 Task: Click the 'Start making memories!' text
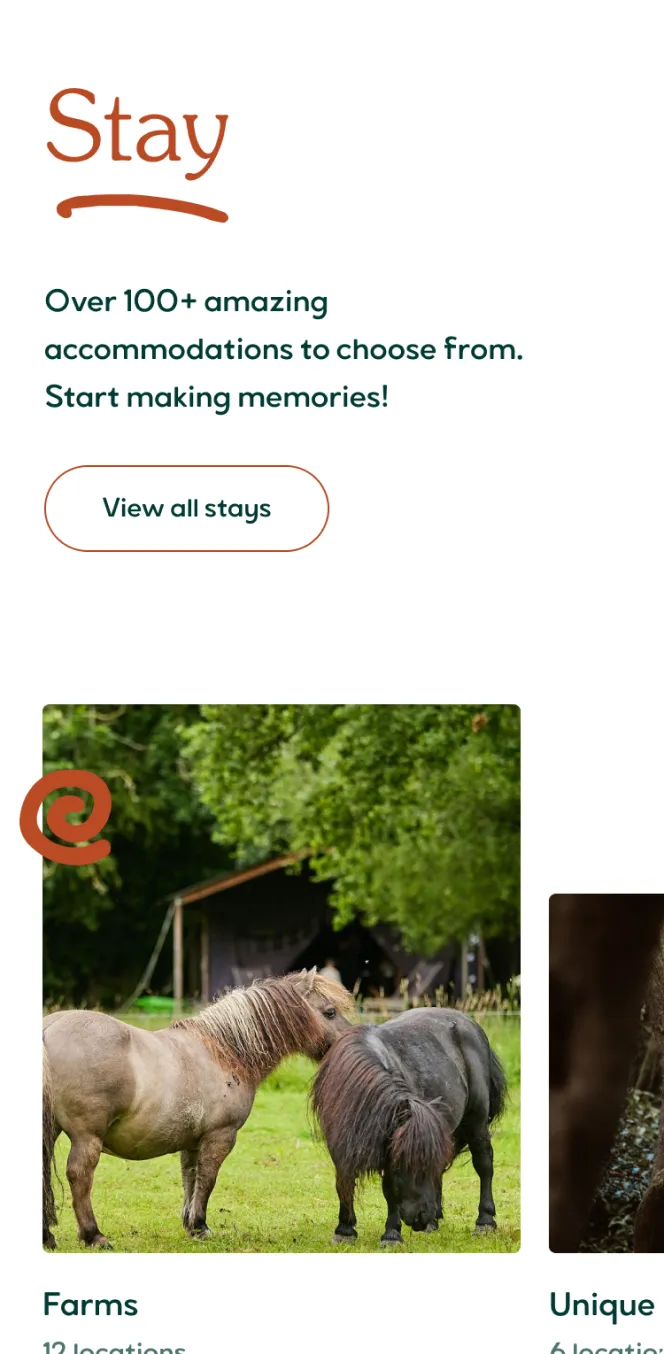(216, 397)
